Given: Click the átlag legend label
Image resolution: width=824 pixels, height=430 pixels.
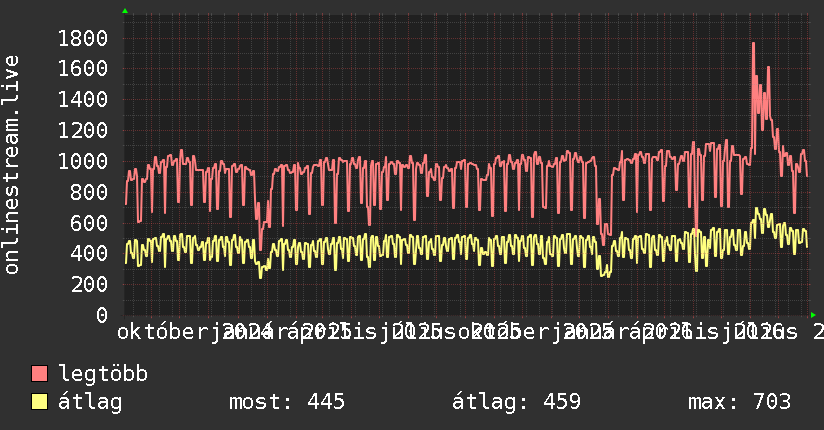Looking at the screenshot, I should [90, 402].
